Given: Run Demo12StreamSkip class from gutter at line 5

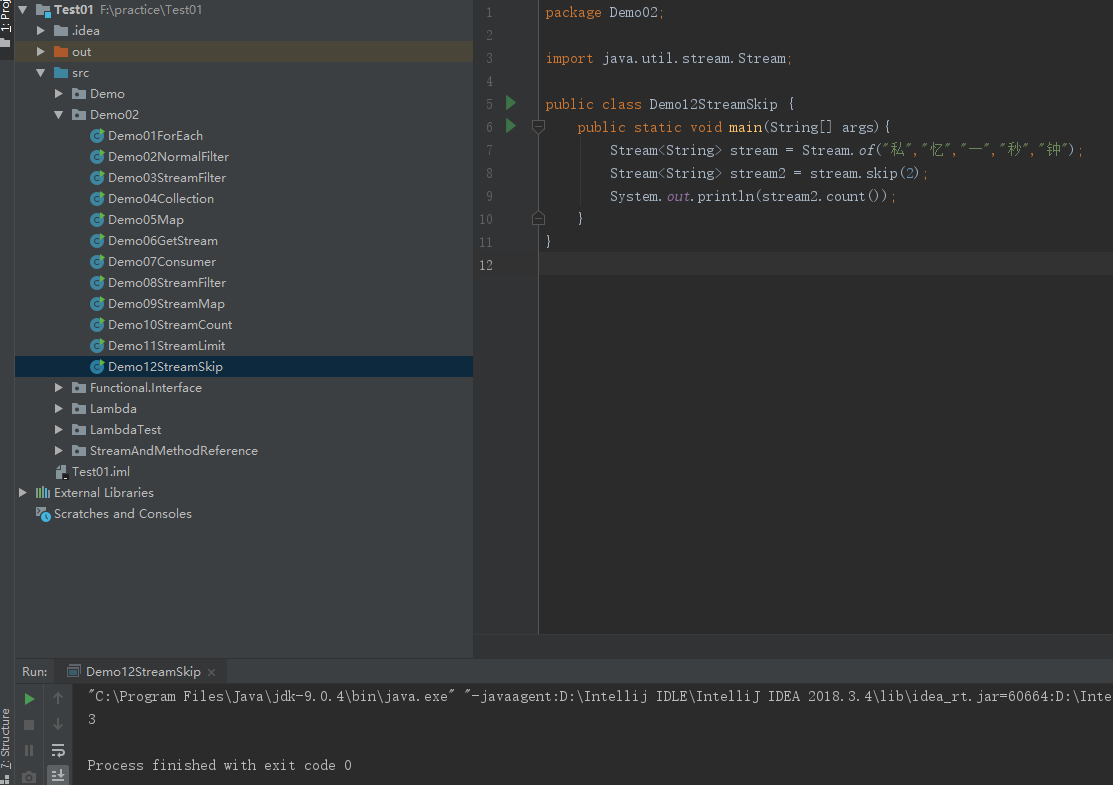Looking at the screenshot, I should click(510, 103).
